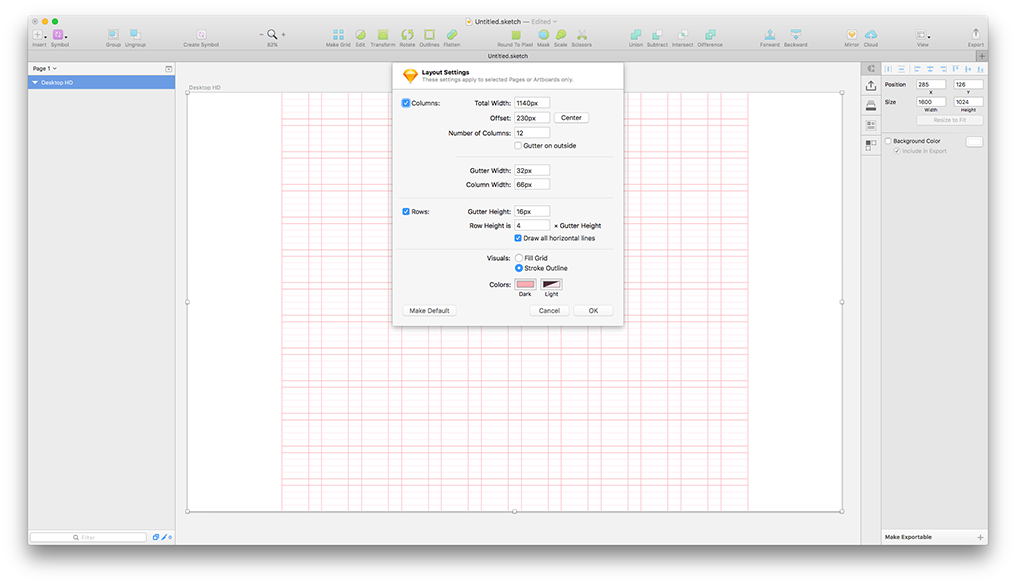Open the Dark color swatch
The width and height of the screenshot is (1016, 585).
tap(525, 284)
